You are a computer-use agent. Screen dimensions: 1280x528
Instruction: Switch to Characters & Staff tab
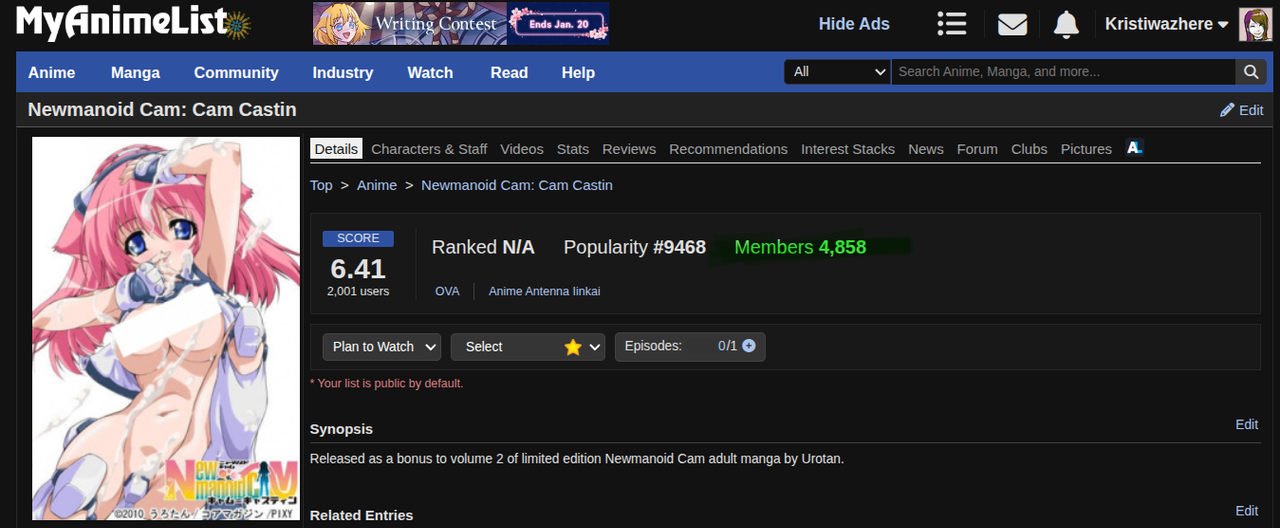pyautogui.click(x=429, y=149)
